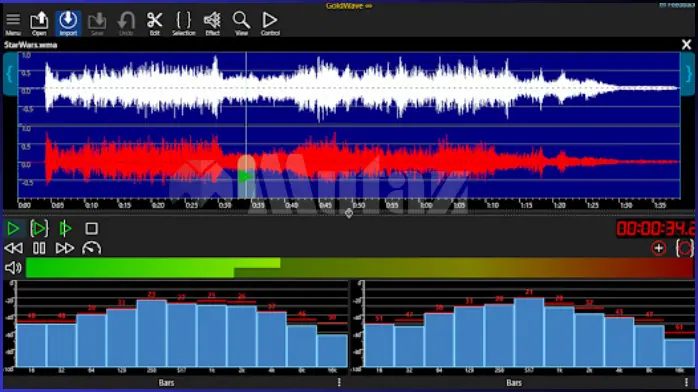The image size is (698, 392).
Task: Click the green-to-red level meter bar
Action: (x=360, y=268)
